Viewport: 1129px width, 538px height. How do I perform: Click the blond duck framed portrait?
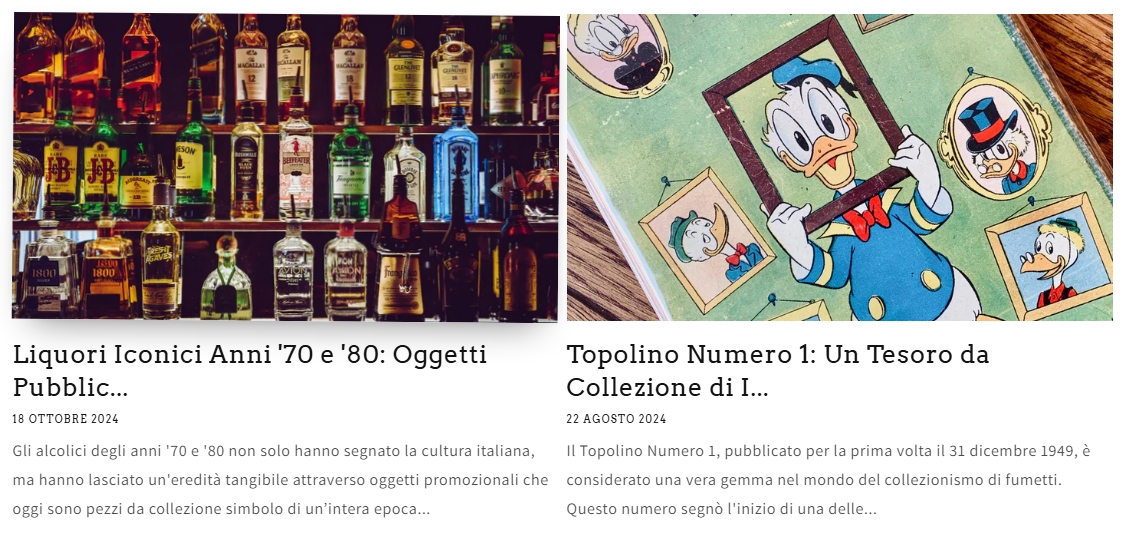1050,256
